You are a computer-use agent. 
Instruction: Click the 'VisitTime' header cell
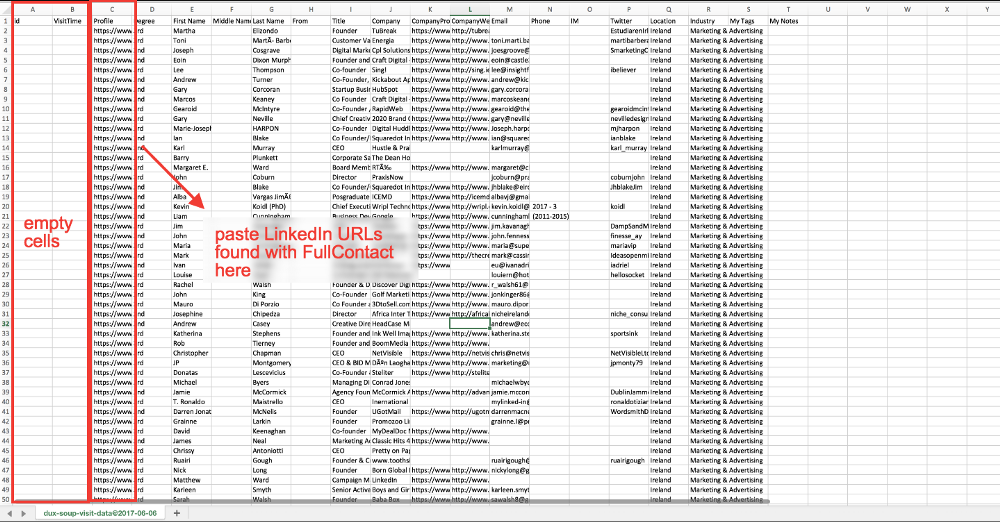pos(68,20)
